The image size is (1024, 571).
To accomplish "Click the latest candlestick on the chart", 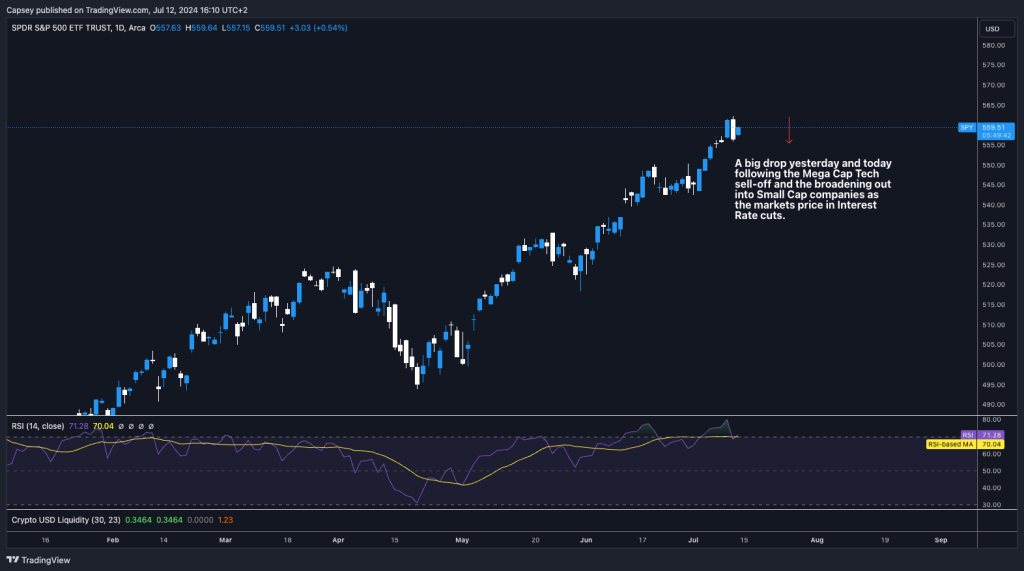I will (x=738, y=129).
